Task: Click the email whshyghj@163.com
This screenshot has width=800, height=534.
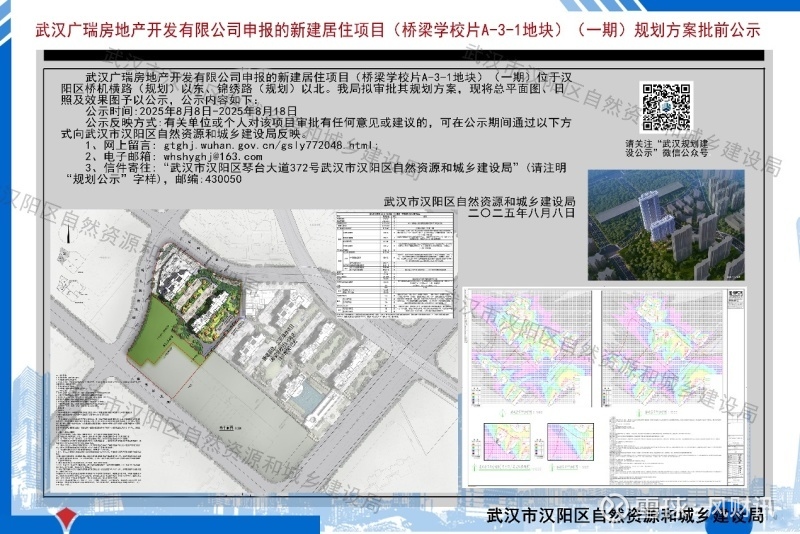Action: [213, 157]
